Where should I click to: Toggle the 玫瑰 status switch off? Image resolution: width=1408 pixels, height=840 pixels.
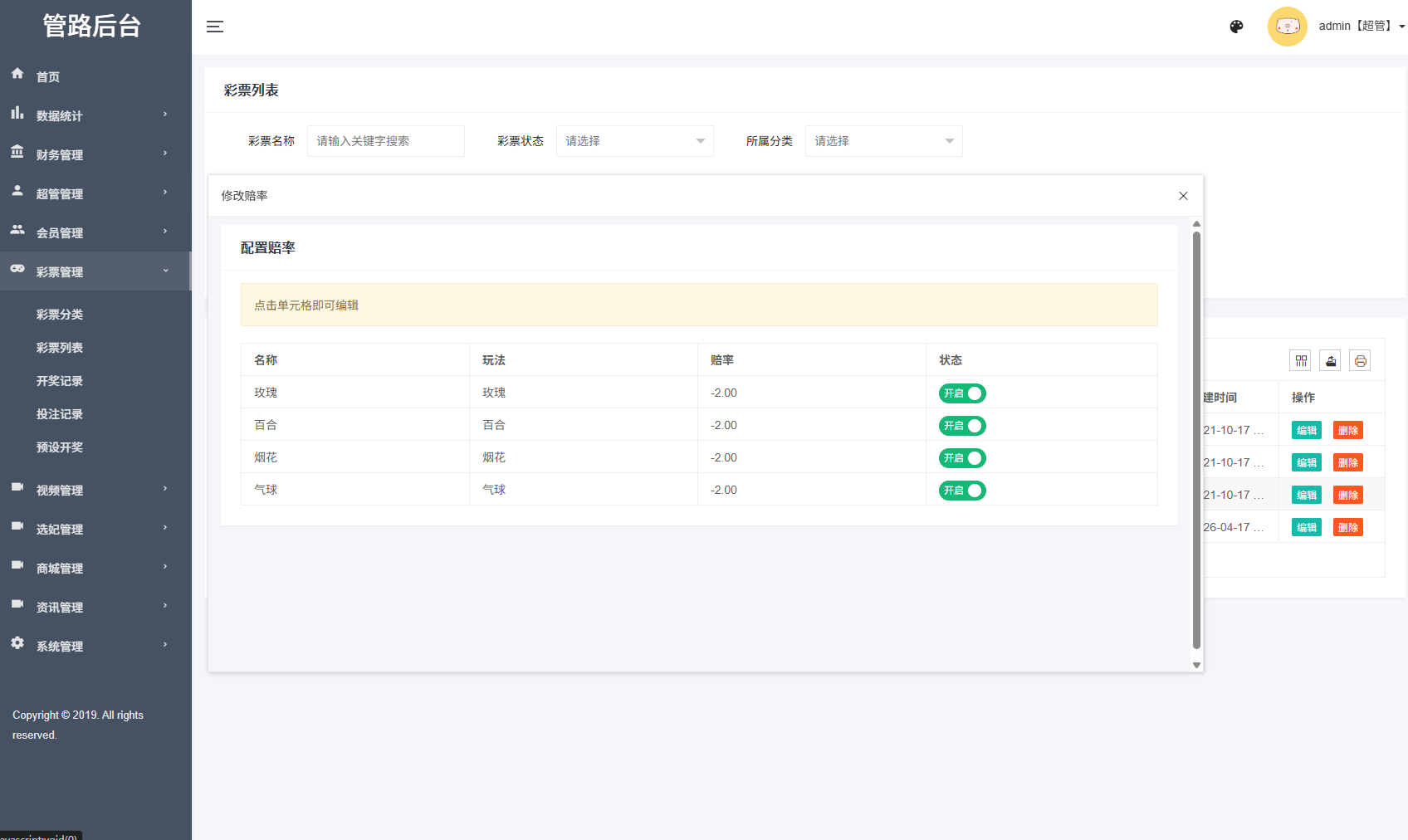pos(962,393)
